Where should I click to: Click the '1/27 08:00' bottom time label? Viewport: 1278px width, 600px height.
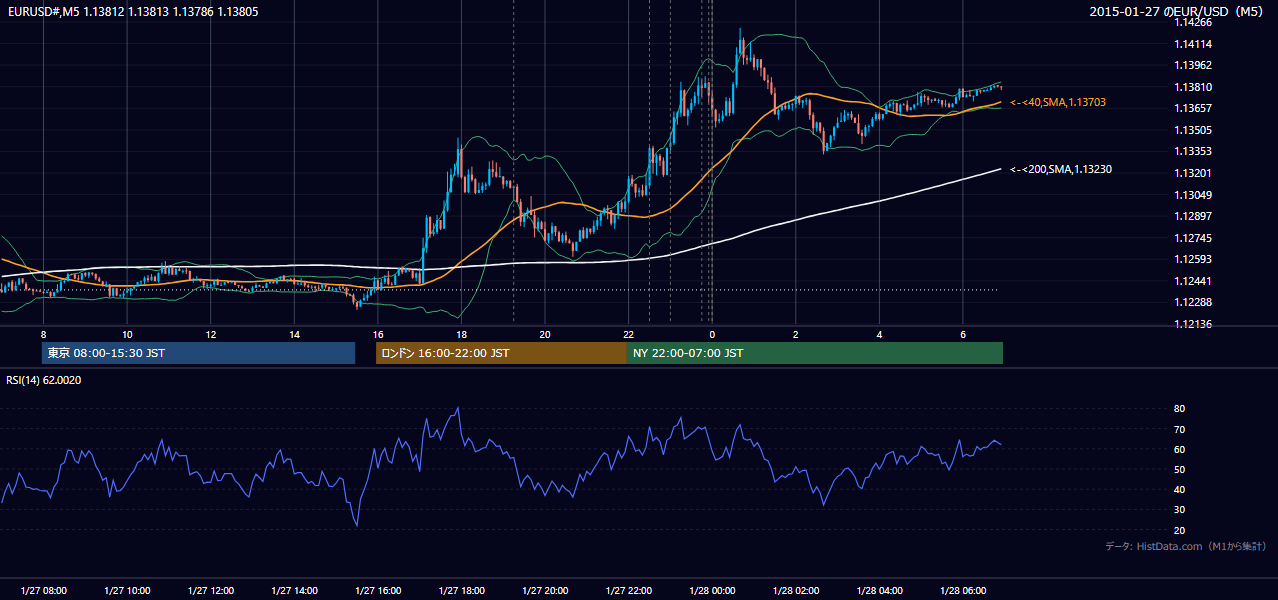click(43, 591)
